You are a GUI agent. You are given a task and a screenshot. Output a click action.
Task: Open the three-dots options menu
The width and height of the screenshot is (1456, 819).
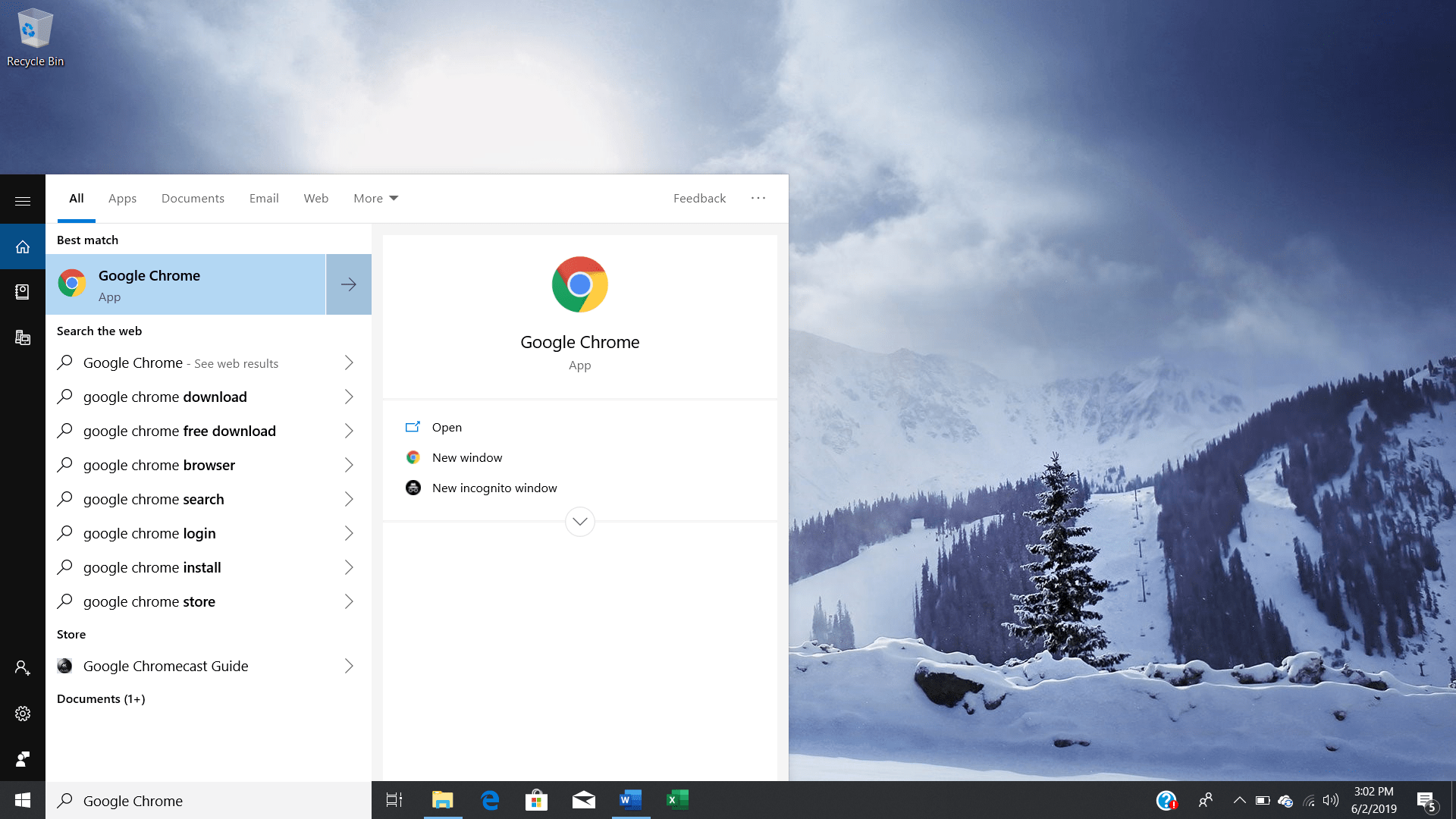[x=758, y=198]
